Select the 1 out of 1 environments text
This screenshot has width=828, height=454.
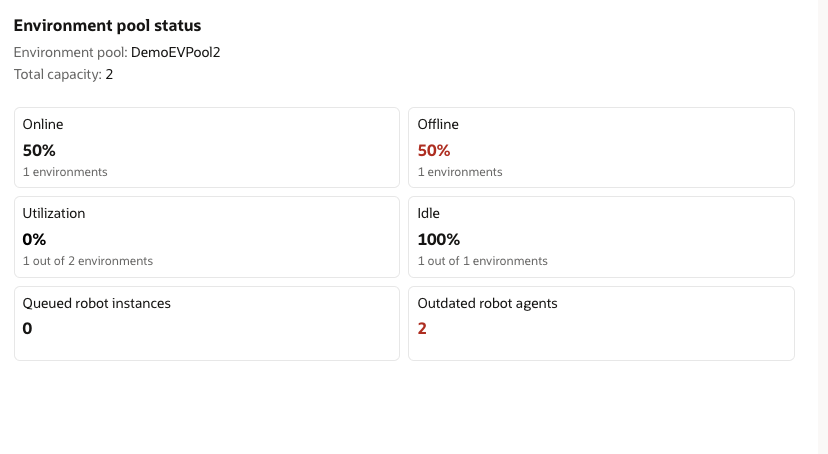(x=482, y=261)
